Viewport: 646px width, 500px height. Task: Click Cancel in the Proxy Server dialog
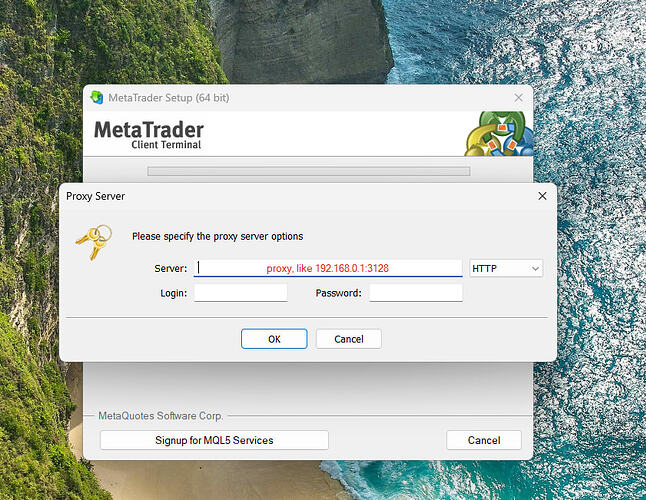tap(349, 339)
